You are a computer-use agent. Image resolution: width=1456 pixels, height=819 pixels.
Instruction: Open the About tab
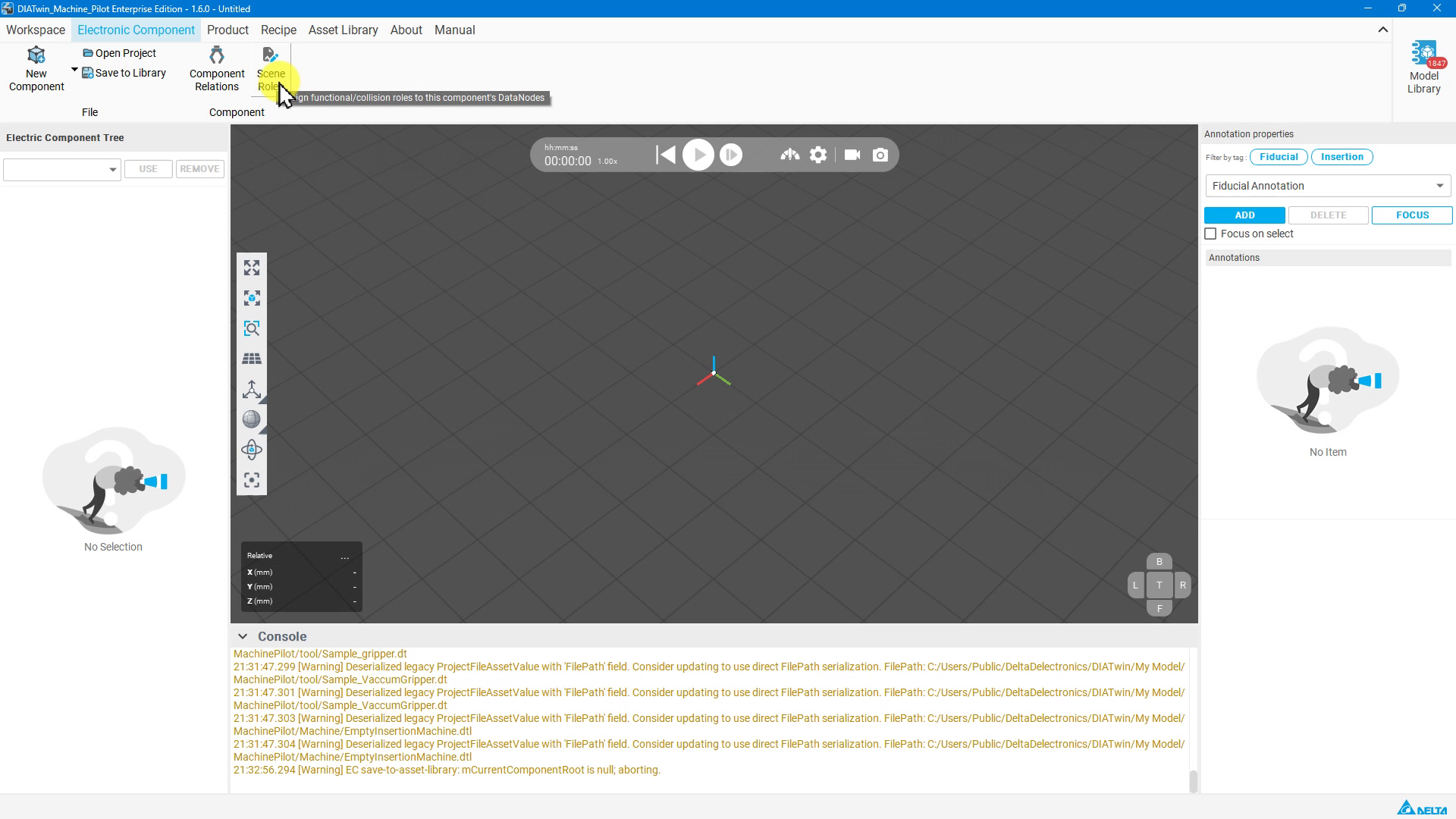click(406, 30)
